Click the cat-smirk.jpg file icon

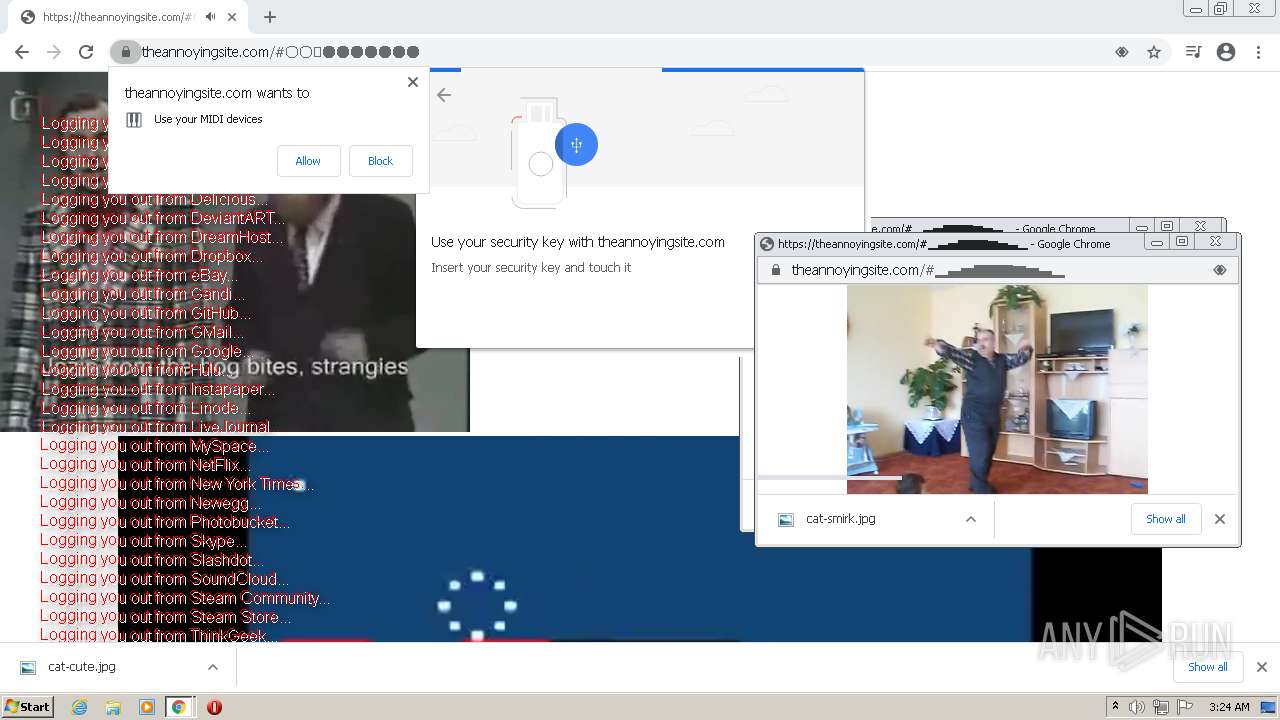786,520
